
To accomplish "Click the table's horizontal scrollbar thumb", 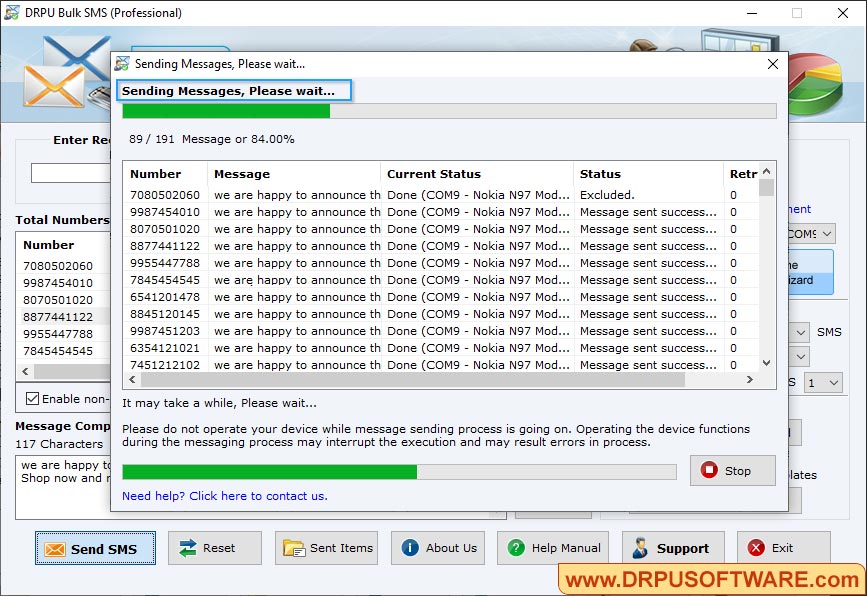I will pyautogui.click(x=412, y=380).
